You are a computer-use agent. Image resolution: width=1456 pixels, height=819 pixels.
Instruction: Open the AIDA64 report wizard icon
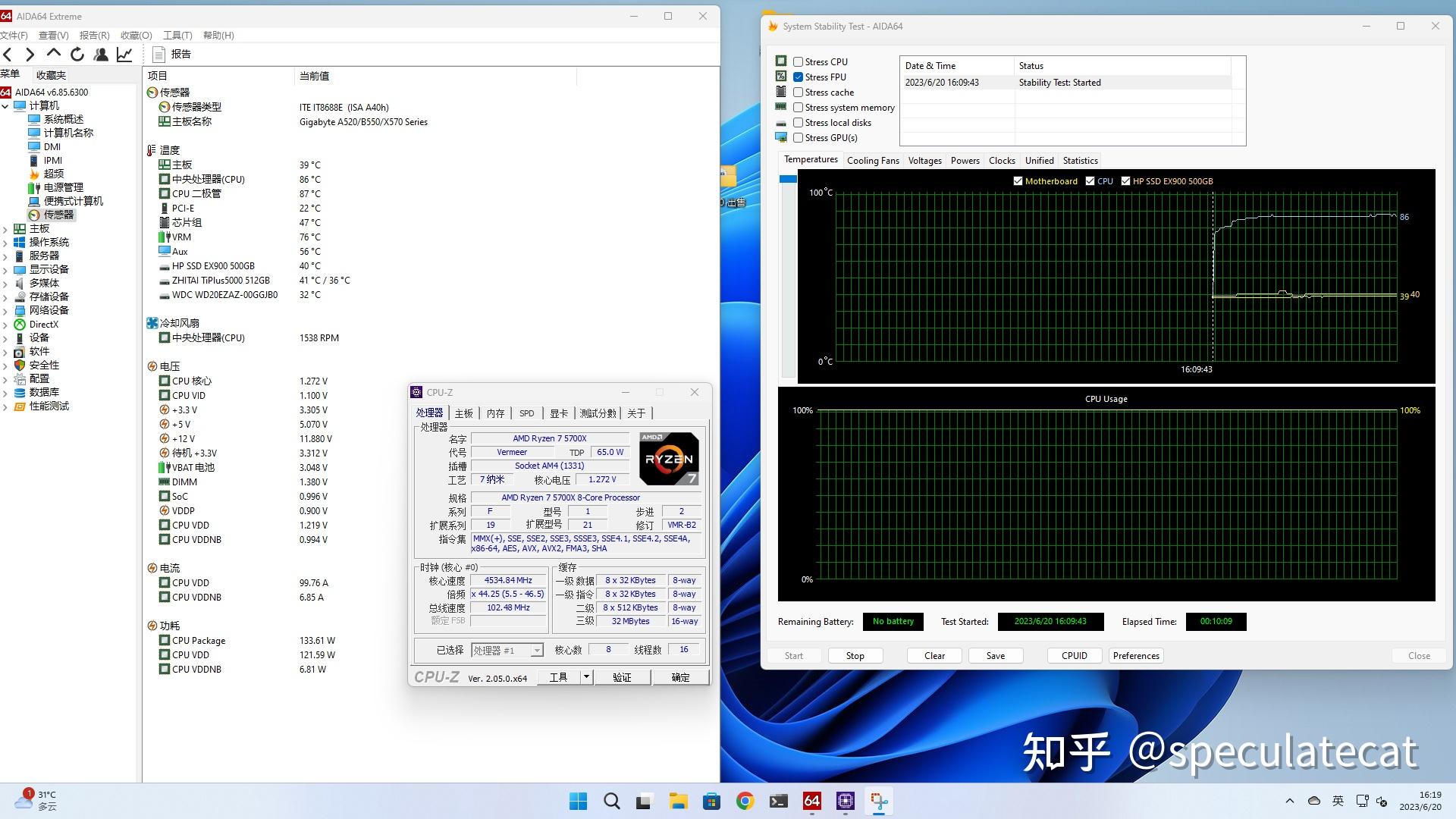[159, 54]
